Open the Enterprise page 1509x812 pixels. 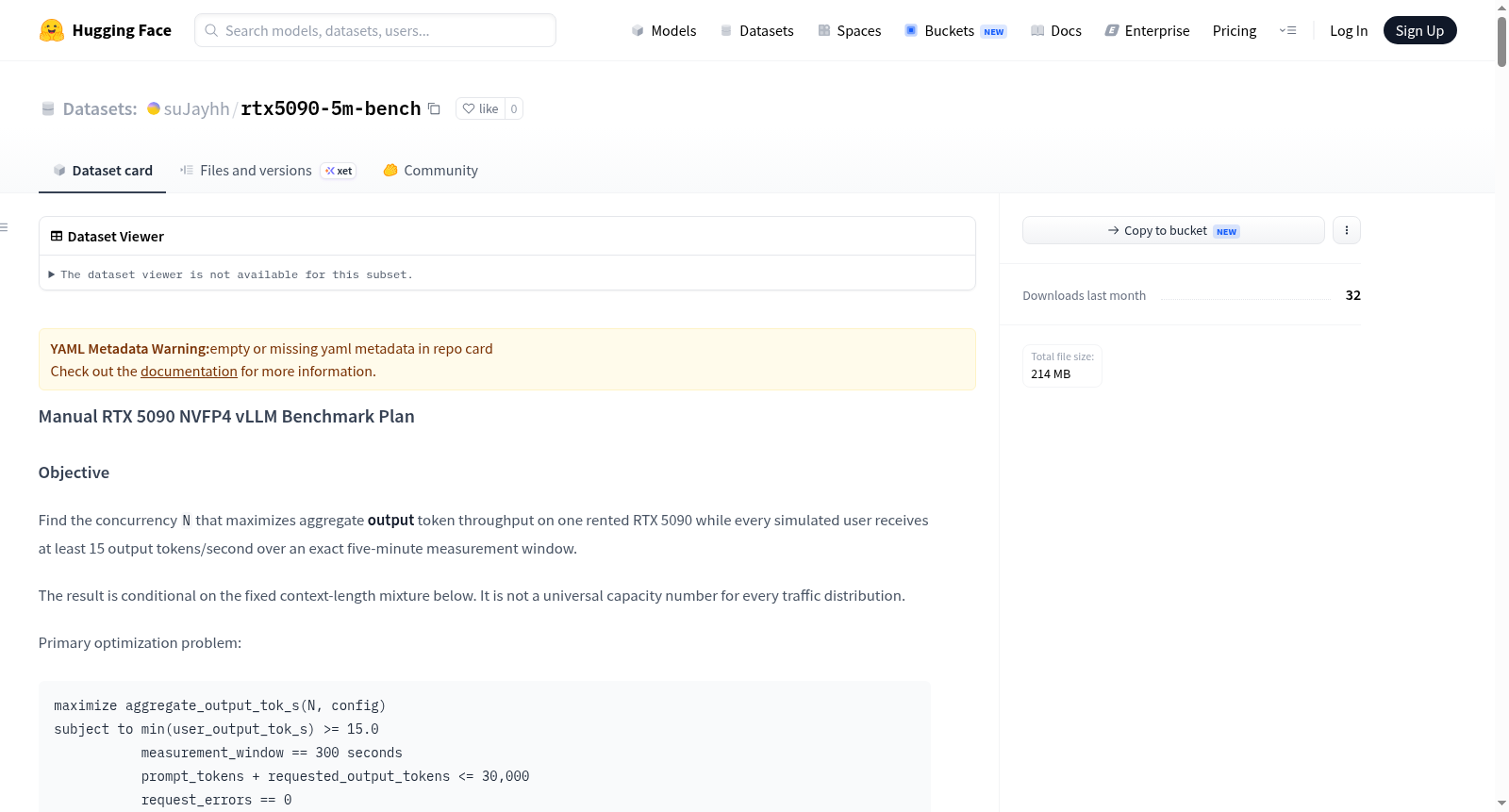tap(1147, 30)
